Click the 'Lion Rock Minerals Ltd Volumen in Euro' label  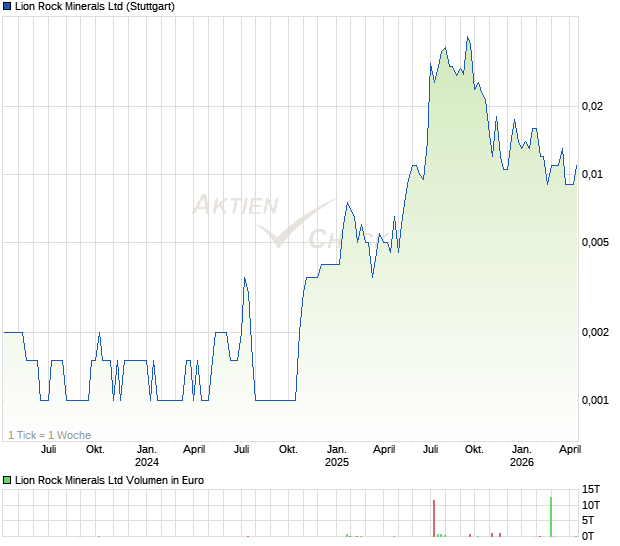point(110,480)
